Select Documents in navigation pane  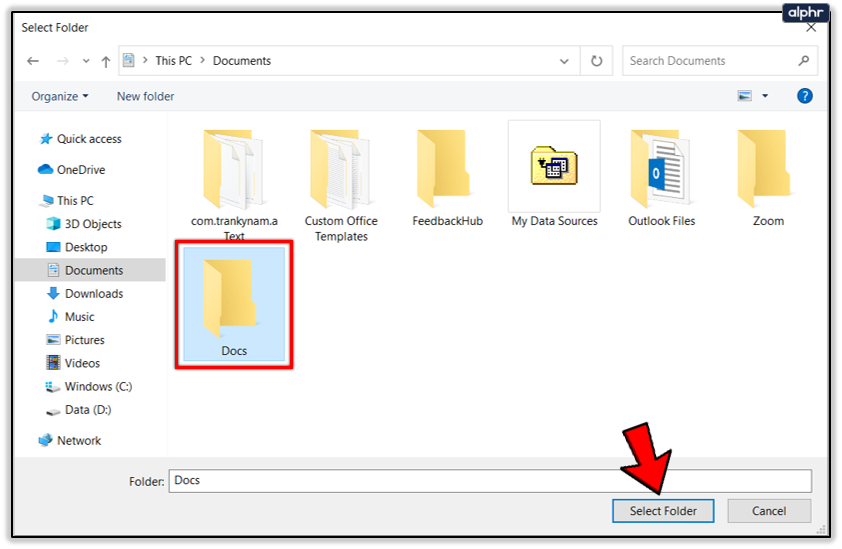pos(90,270)
